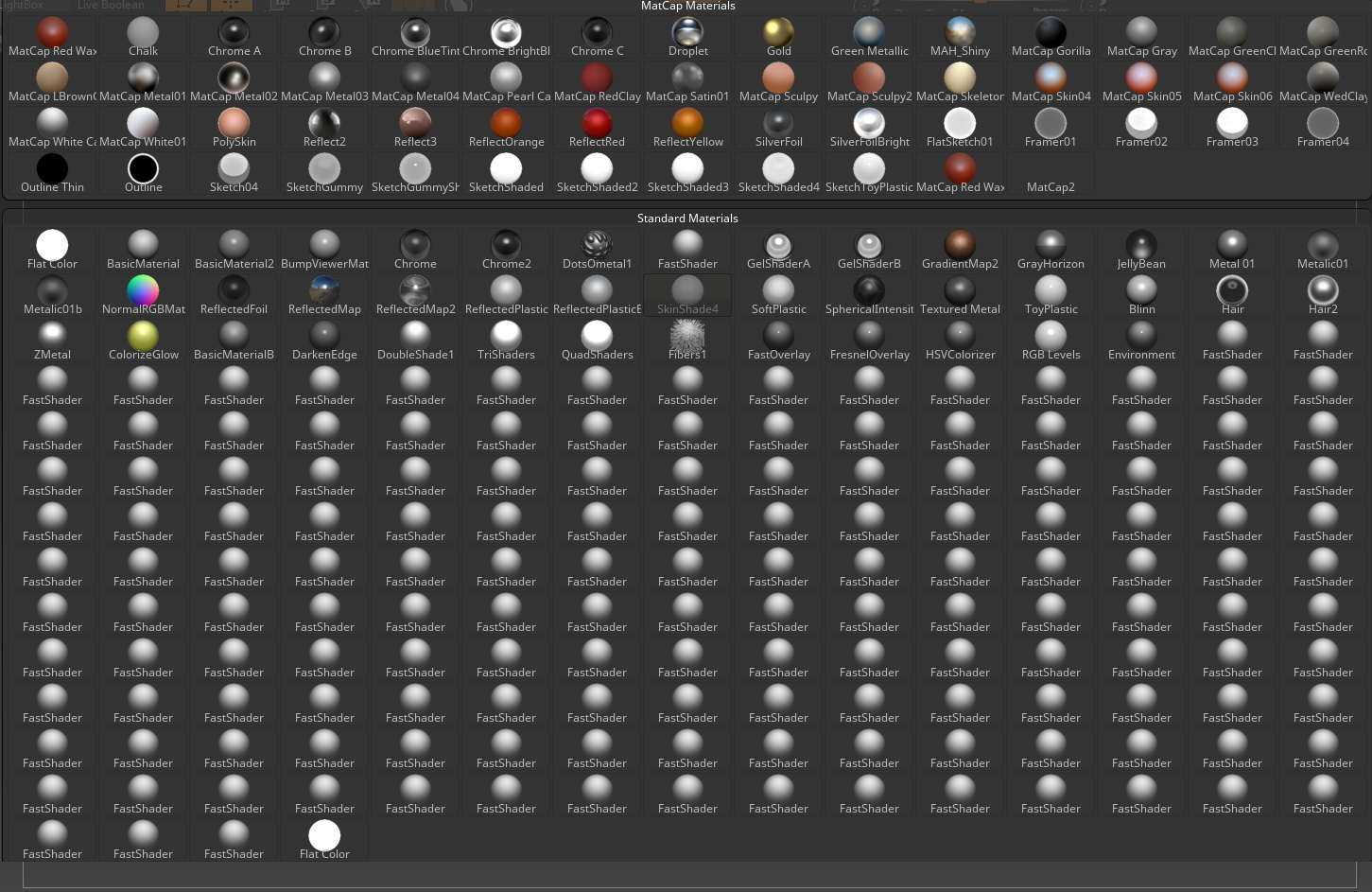Choose the PolySkin material
This screenshot has height=892, width=1372.
pyautogui.click(x=234, y=128)
